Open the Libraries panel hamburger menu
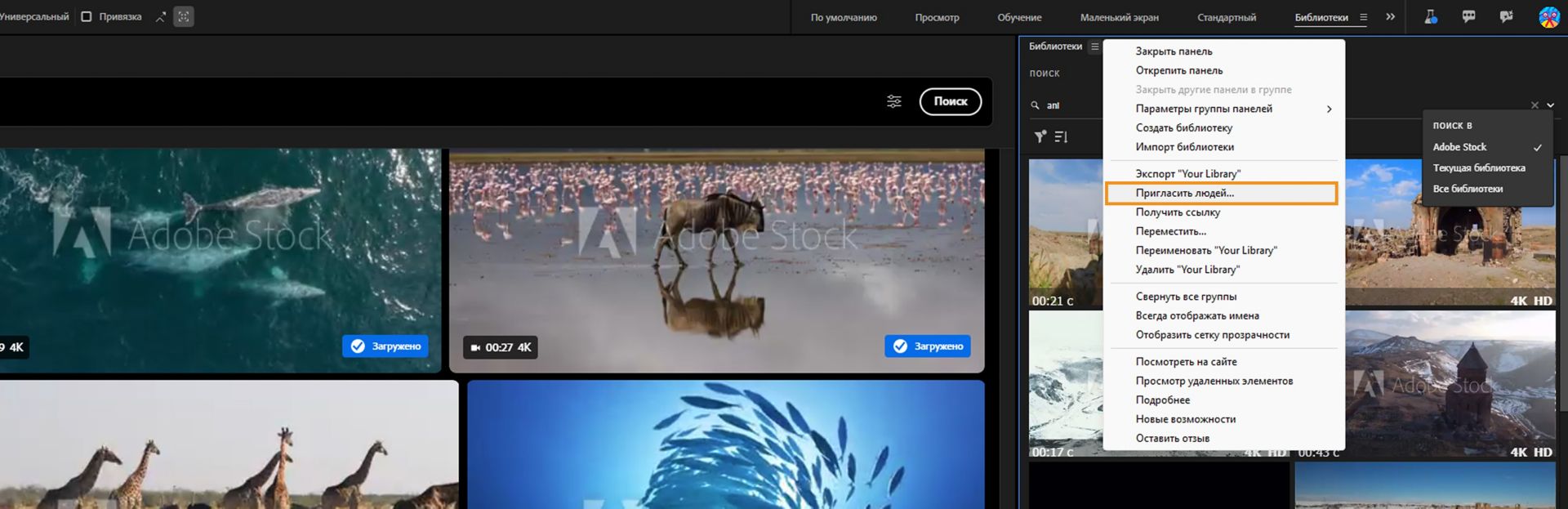This screenshot has width=1568, height=509. coord(1094,47)
